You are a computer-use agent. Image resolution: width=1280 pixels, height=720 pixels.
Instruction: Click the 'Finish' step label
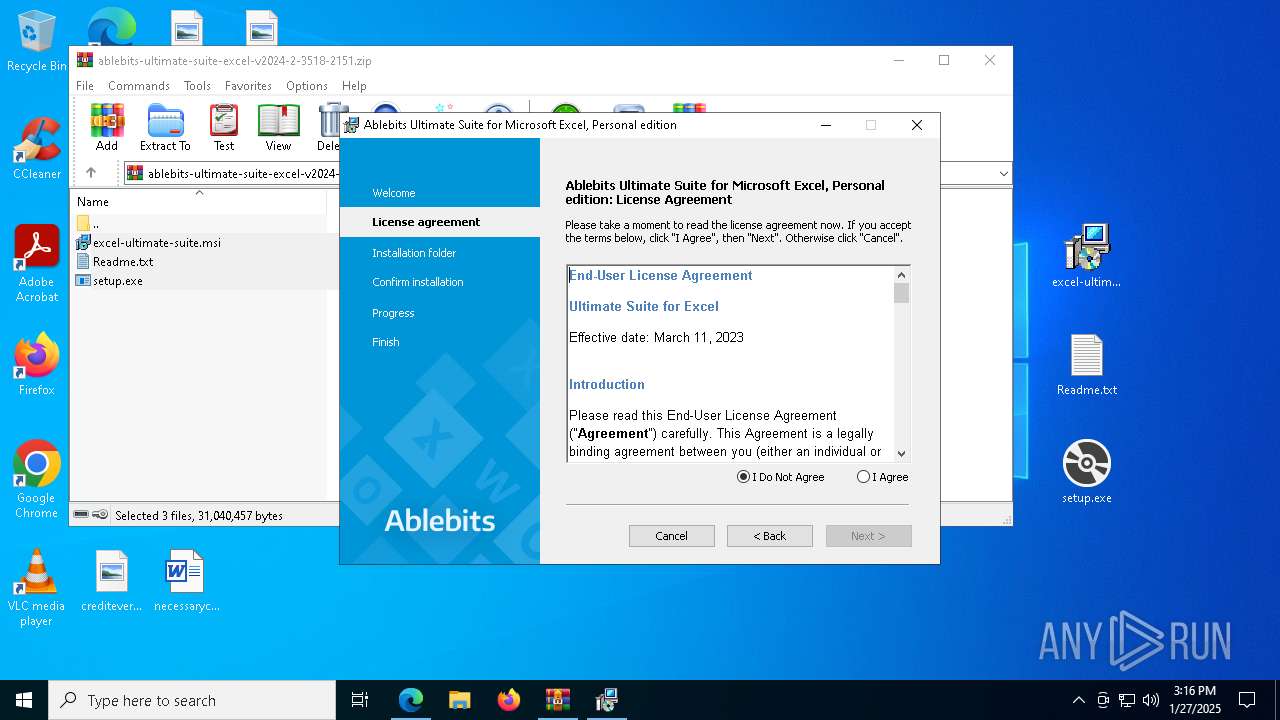386,342
